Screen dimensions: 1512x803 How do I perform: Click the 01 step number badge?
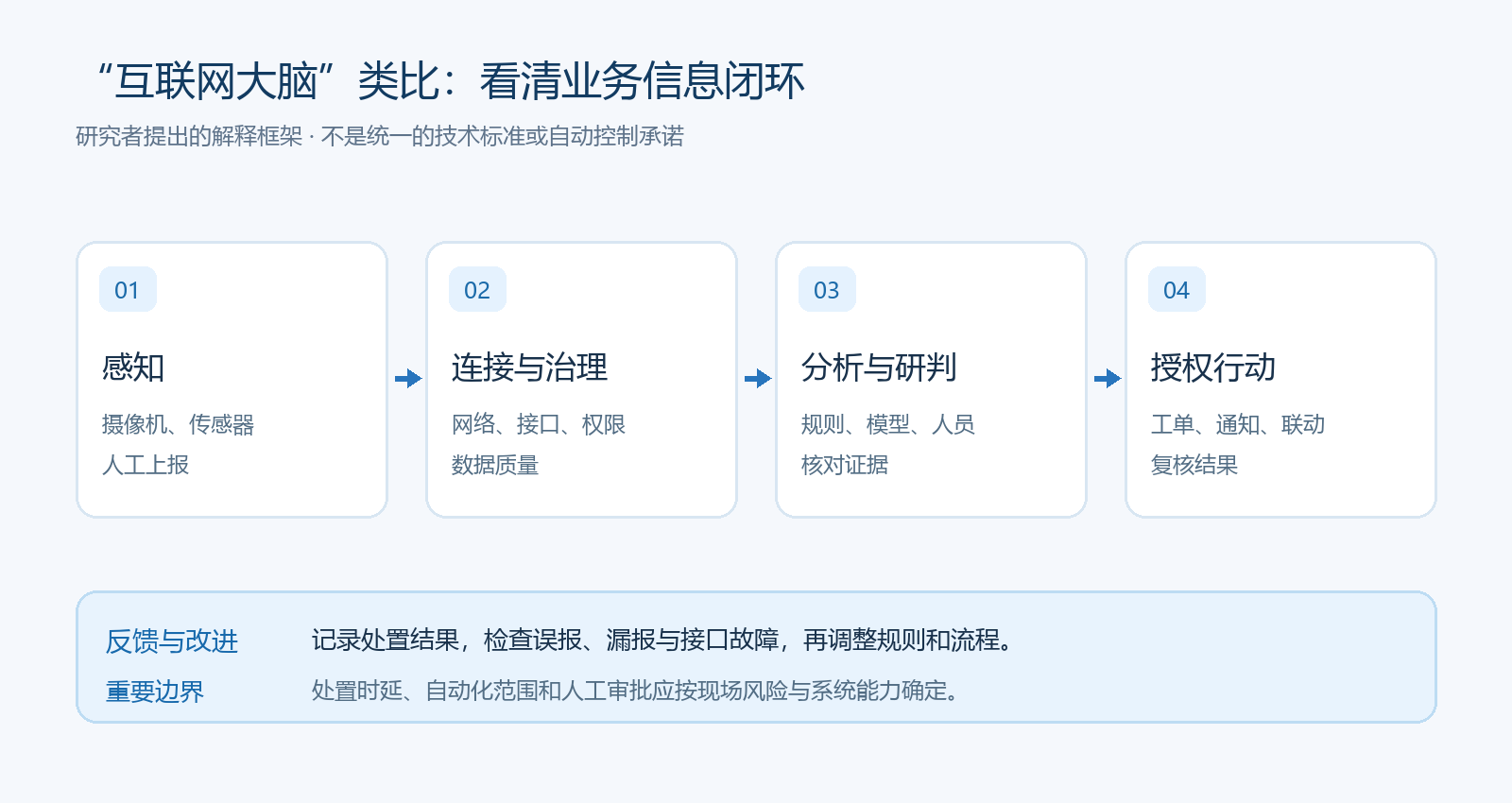128,289
